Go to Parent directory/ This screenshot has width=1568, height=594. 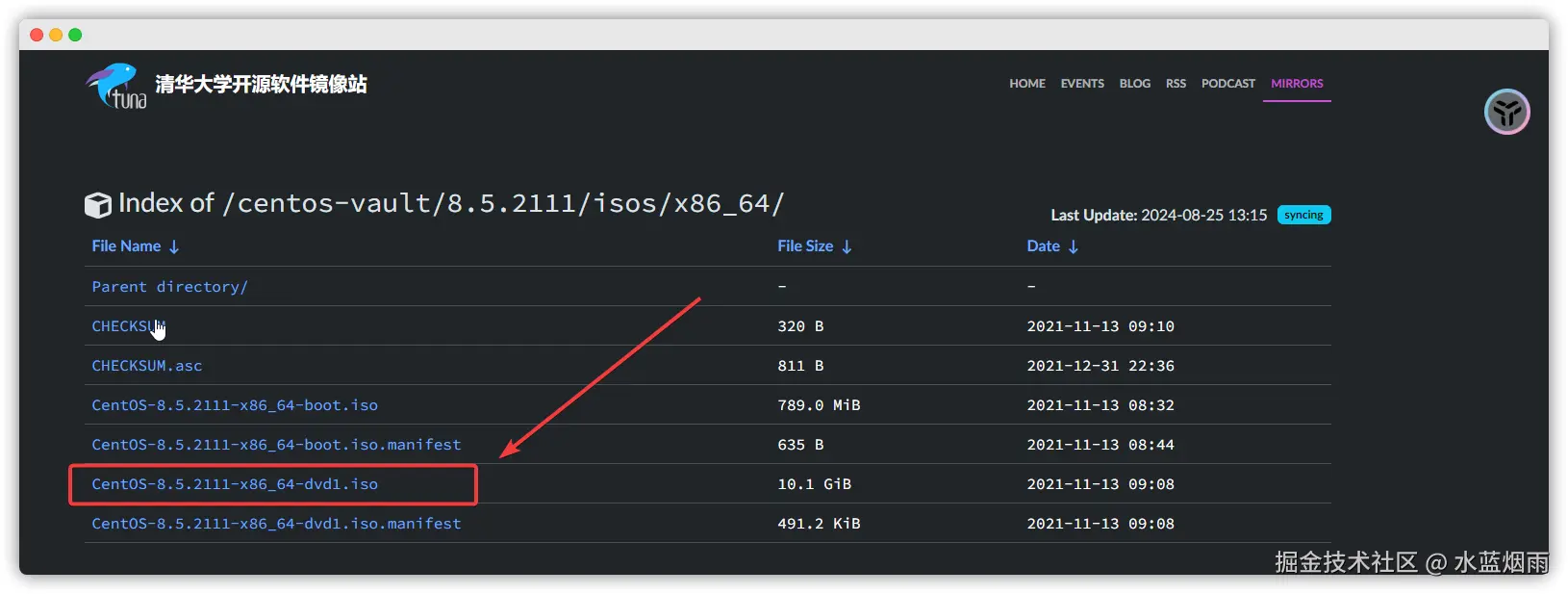(169, 287)
